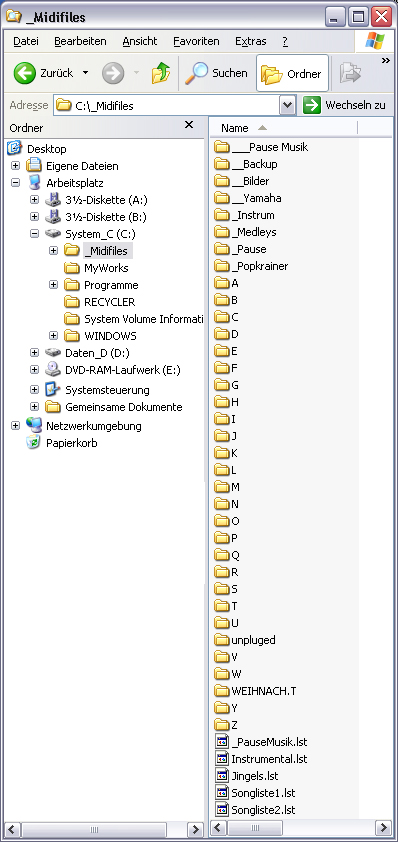Image resolution: width=398 pixels, height=842 pixels.
Task: Select the __Backup folder icon
Action: click(x=222, y=164)
